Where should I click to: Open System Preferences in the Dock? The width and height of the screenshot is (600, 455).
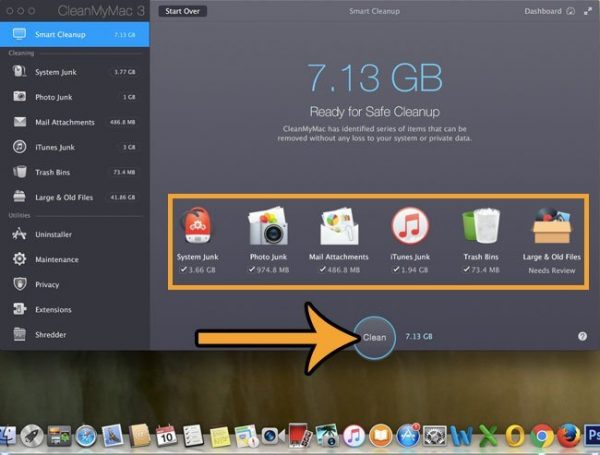click(x=435, y=436)
